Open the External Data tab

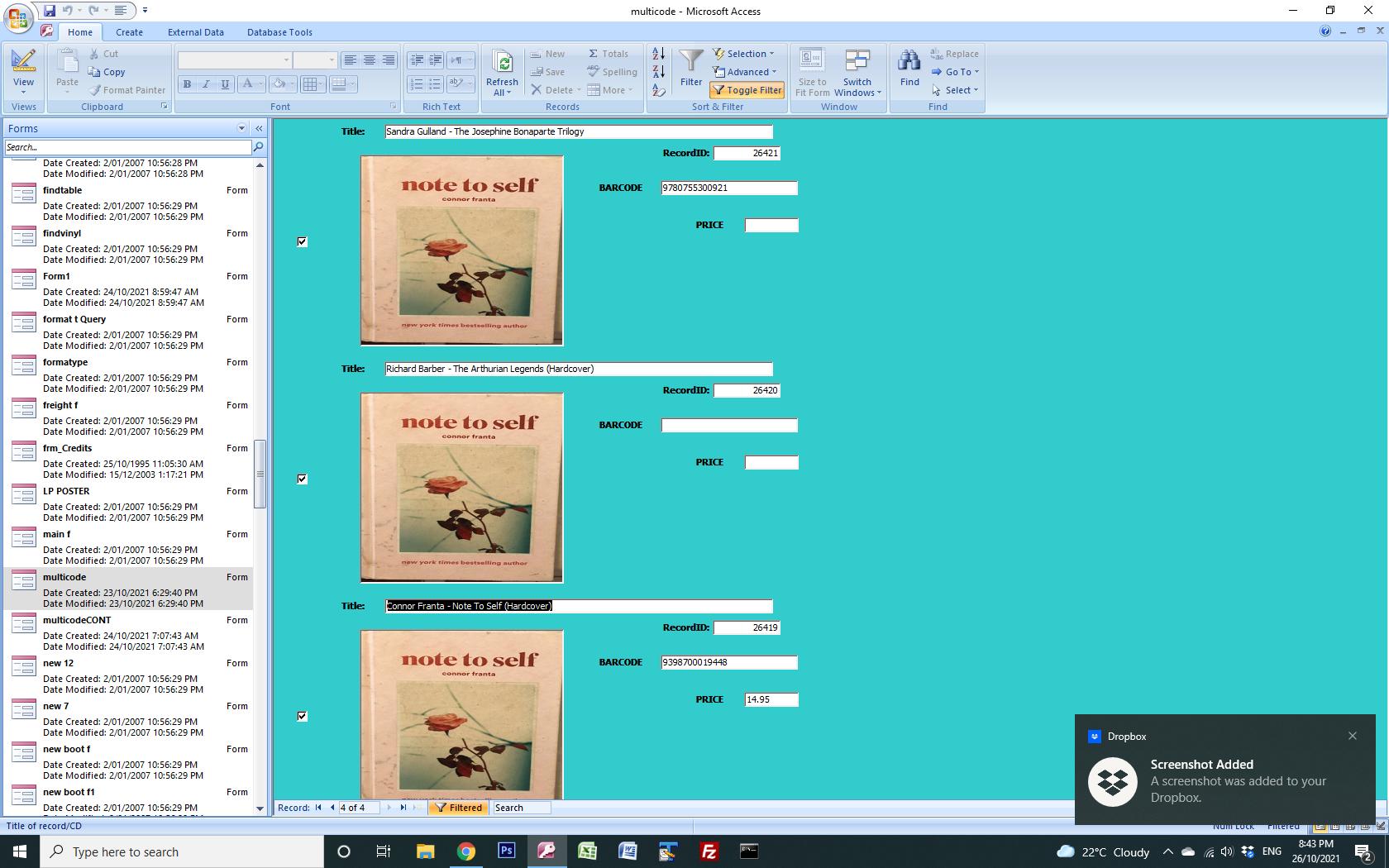point(196,32)
